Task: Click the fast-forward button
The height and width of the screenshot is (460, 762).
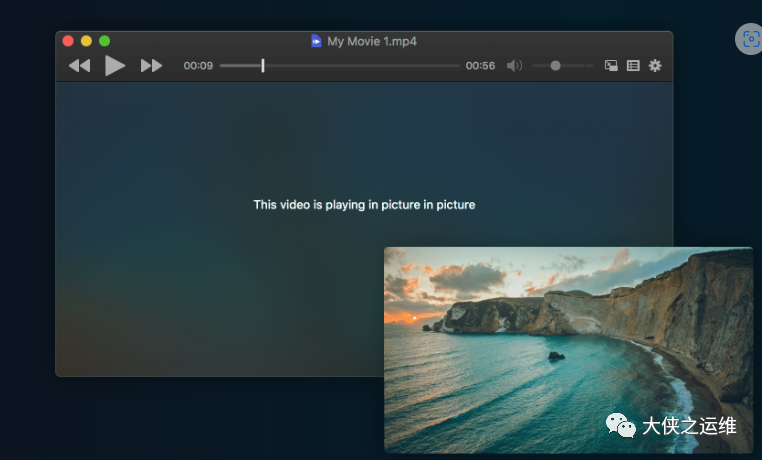Action: point(151,66)
